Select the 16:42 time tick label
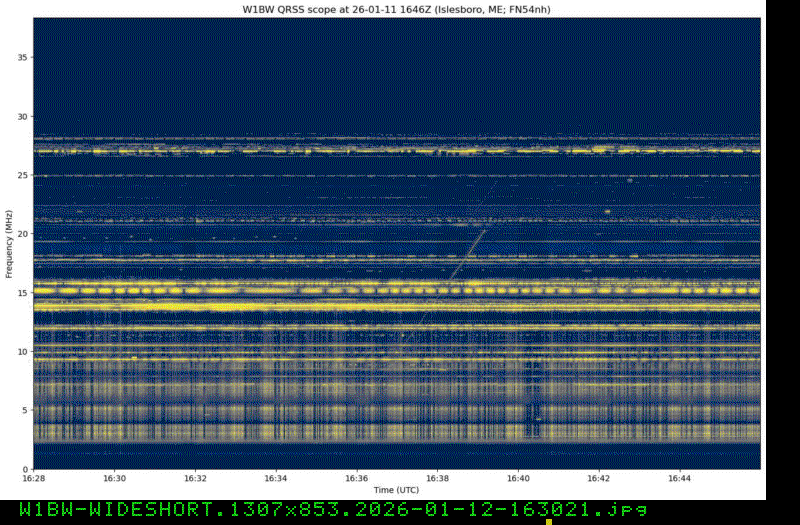This screenshot has height=525, width=800. [598, 479]
